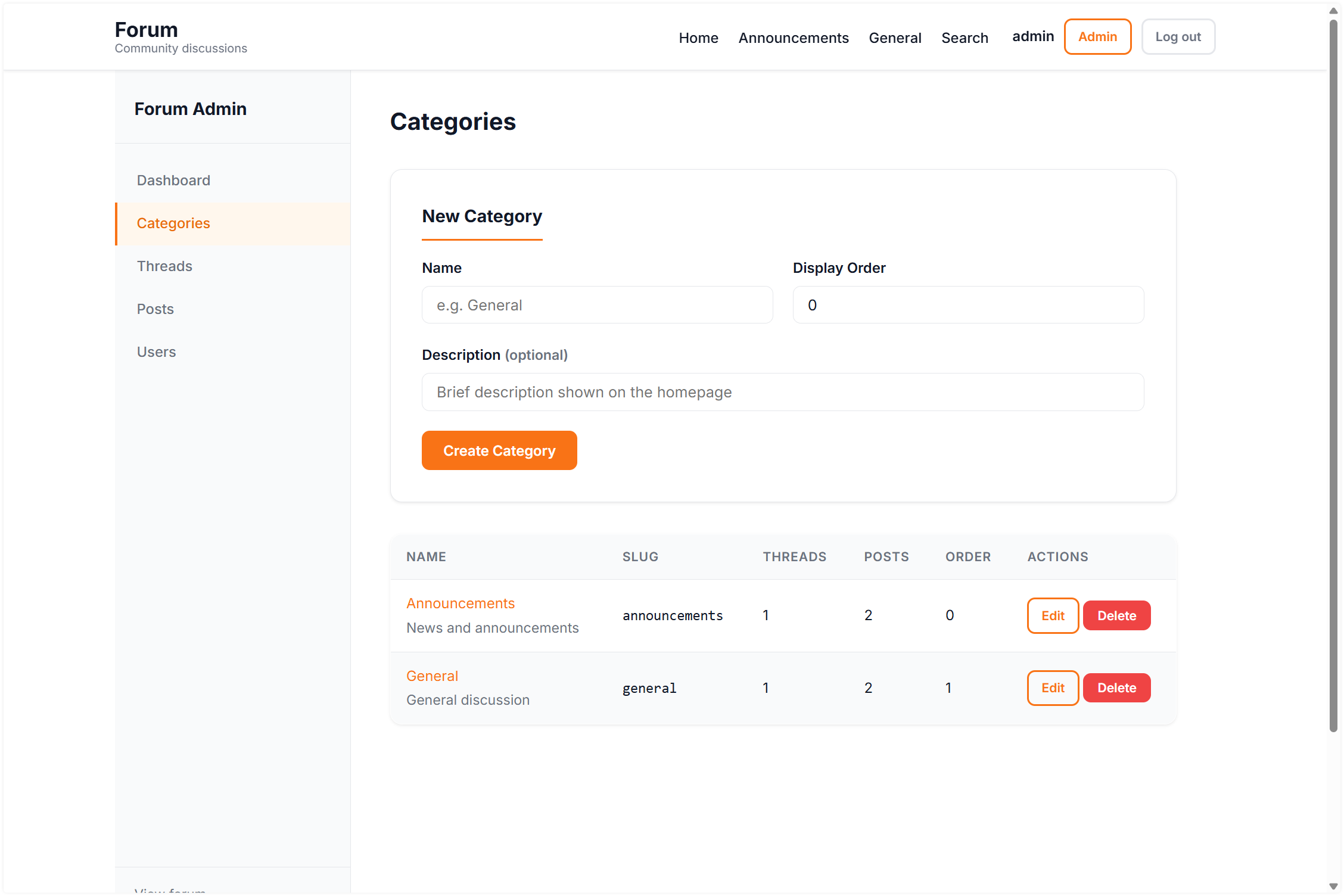Open the Search page link
Image resolution: width=1344 pixels, height=896 pixels.
(964, 38)
